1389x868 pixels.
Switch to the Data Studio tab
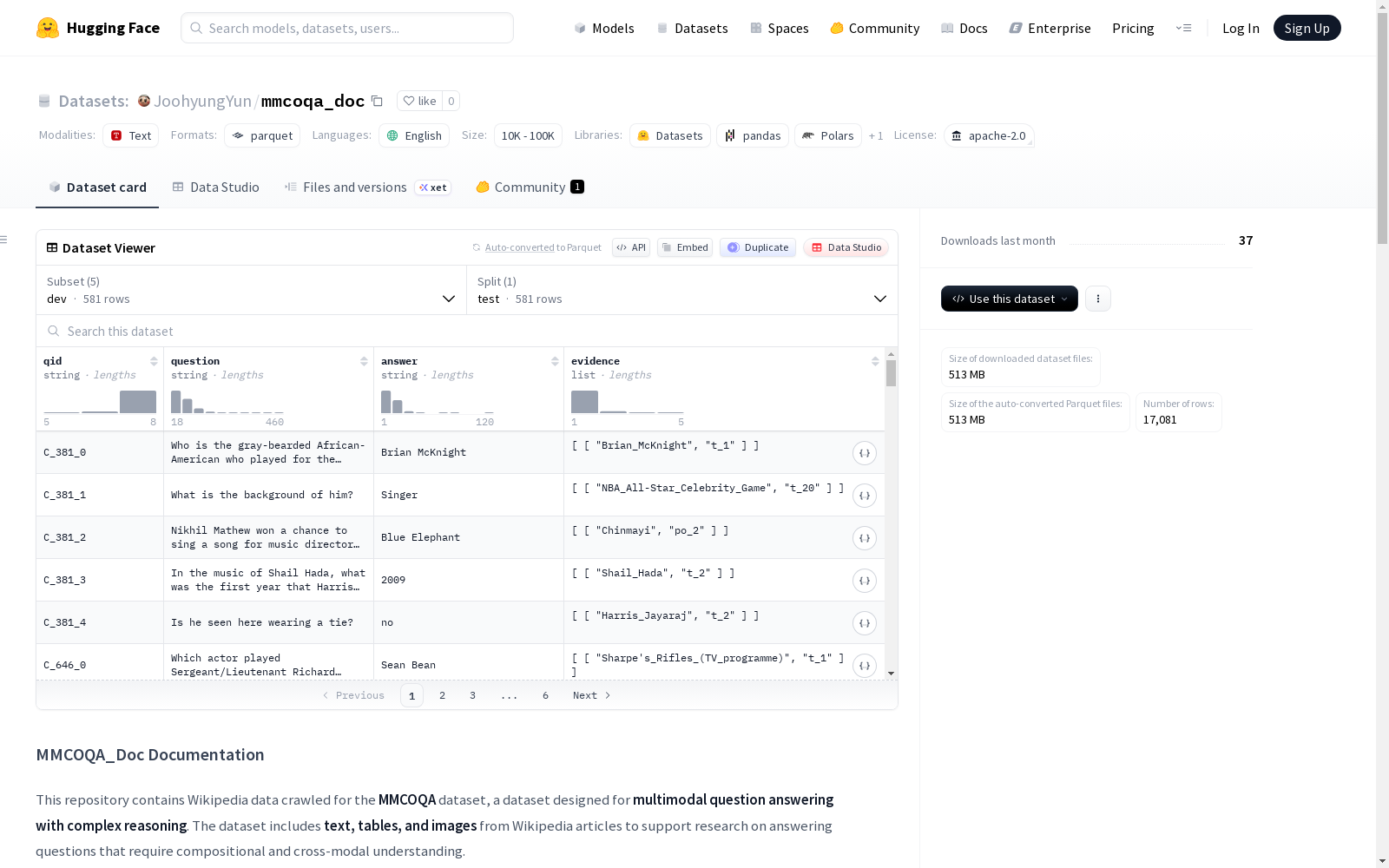216,187
